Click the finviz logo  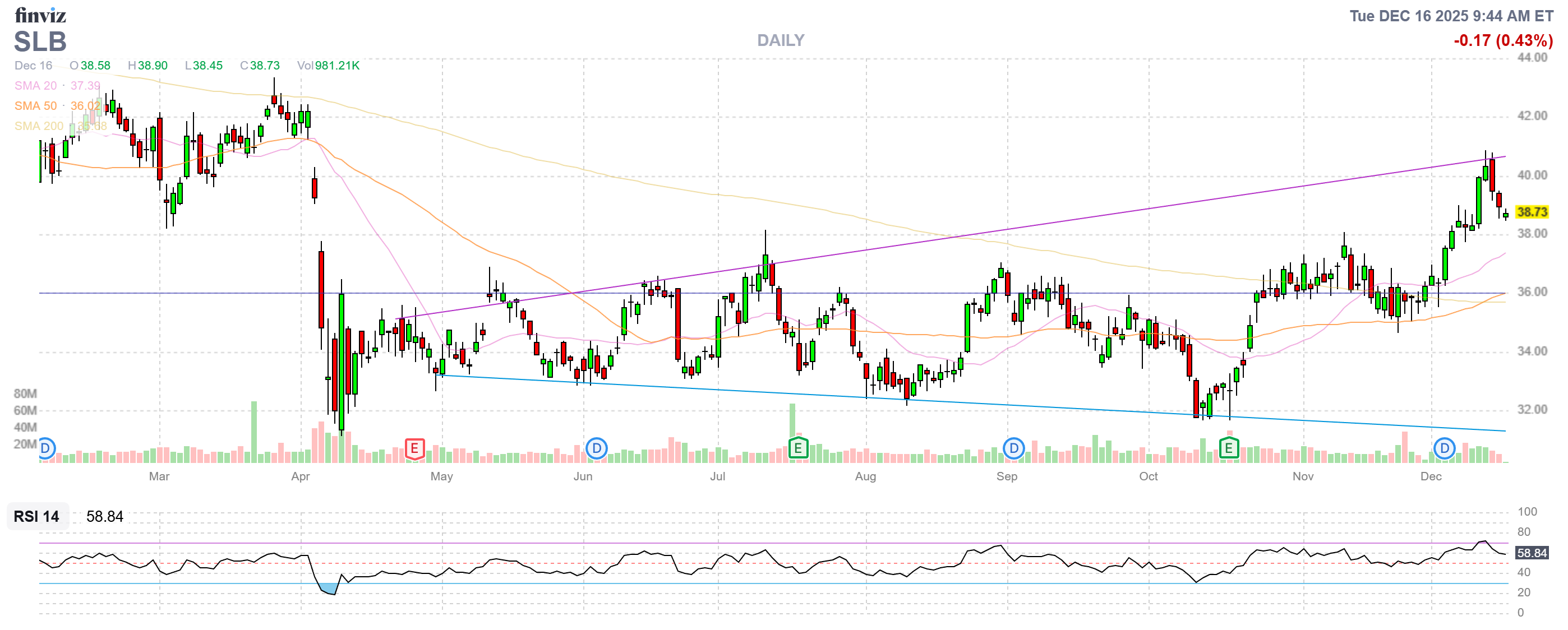(x=40, y=15)
